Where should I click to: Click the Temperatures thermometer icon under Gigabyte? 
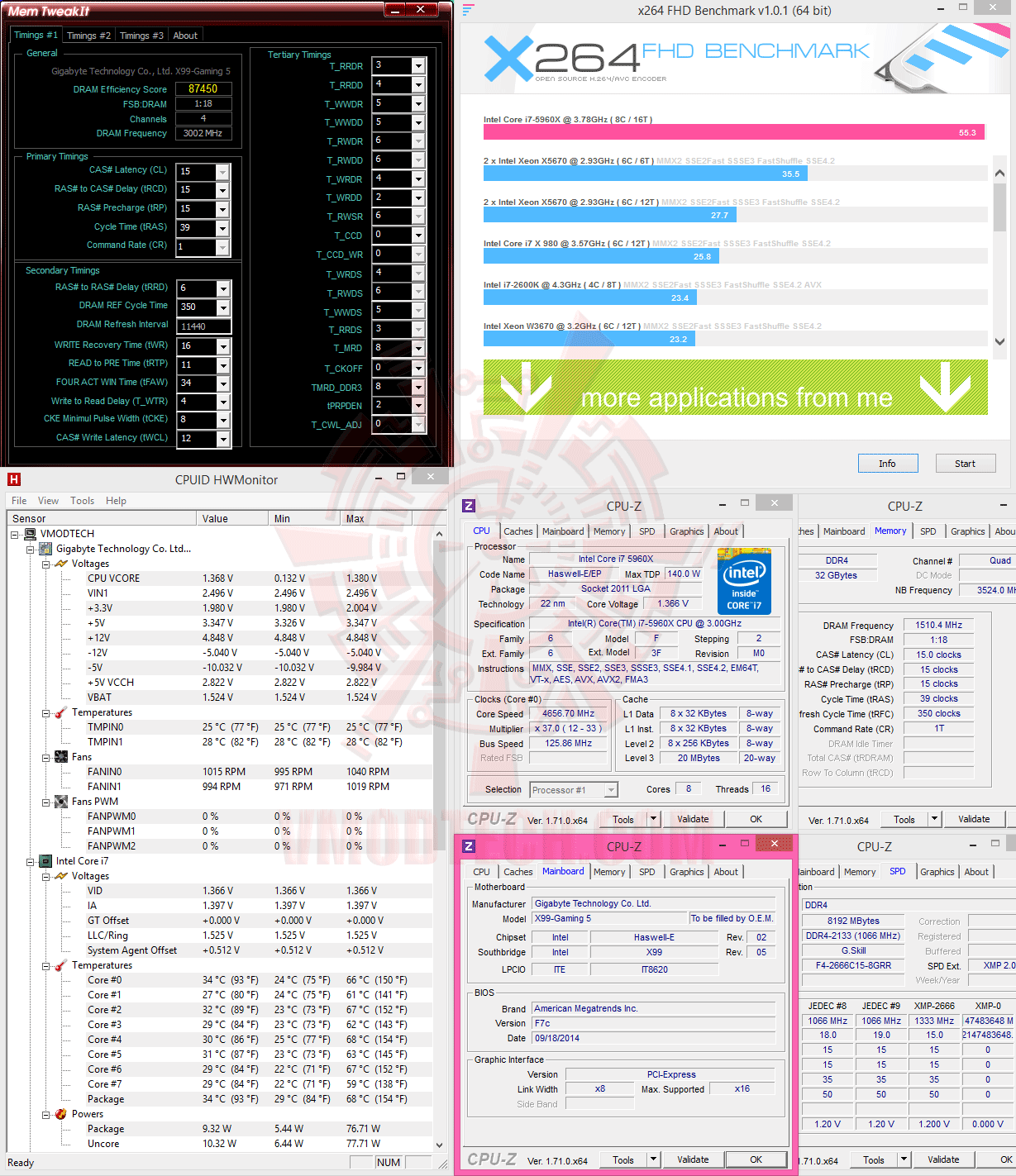(x=61, y=712)
